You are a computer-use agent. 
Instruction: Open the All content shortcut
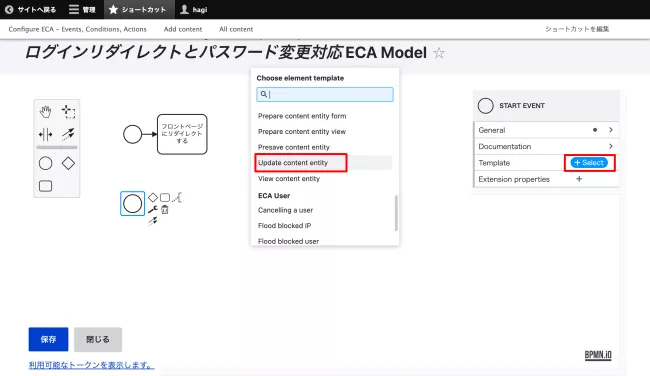tap(236, 29)
